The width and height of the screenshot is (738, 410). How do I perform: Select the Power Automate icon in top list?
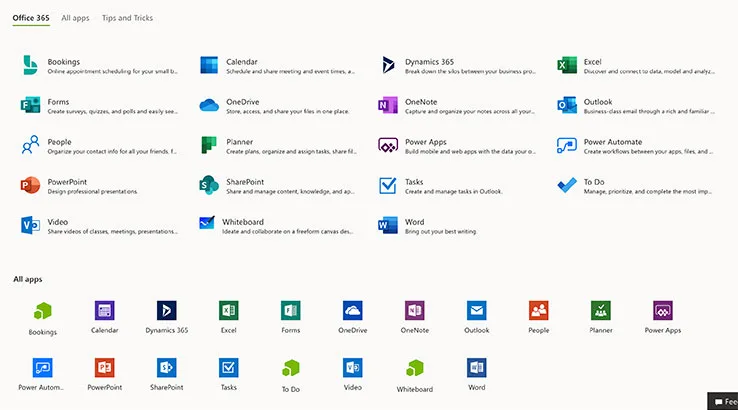(x=567, y=146)
